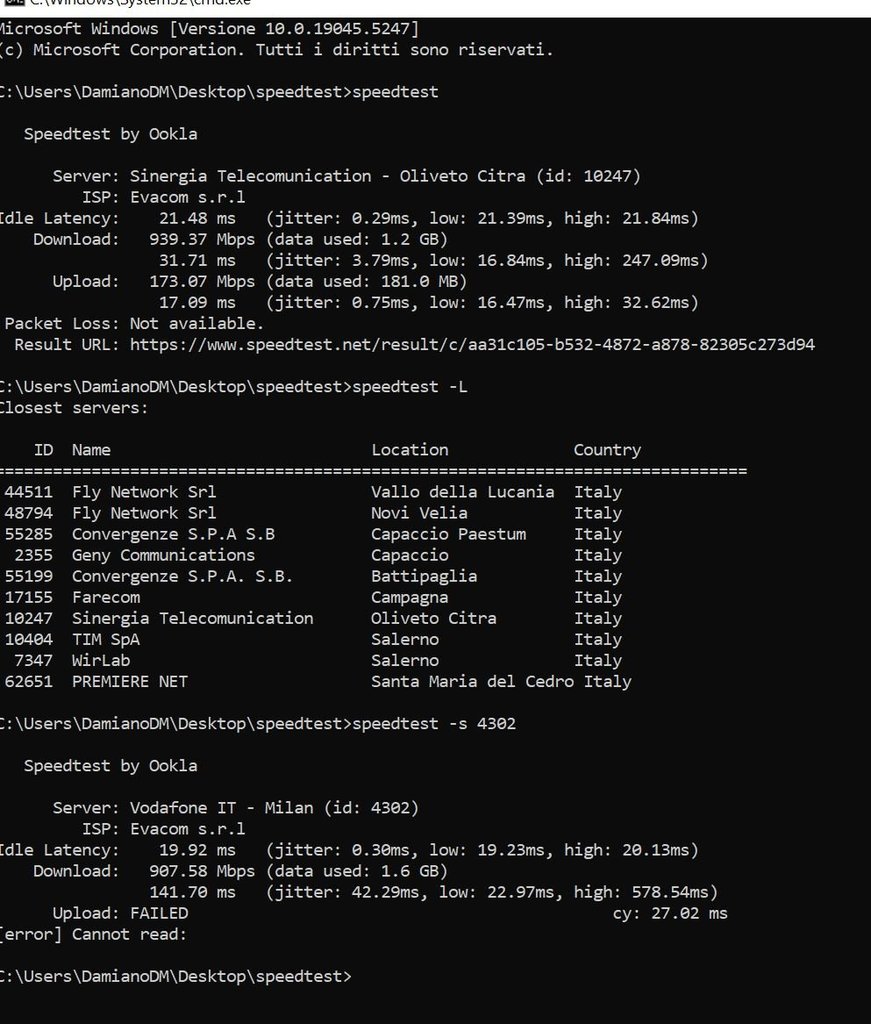Screen dimensions: 871x1024
Task: Click the Location column header
Action: 410,450
